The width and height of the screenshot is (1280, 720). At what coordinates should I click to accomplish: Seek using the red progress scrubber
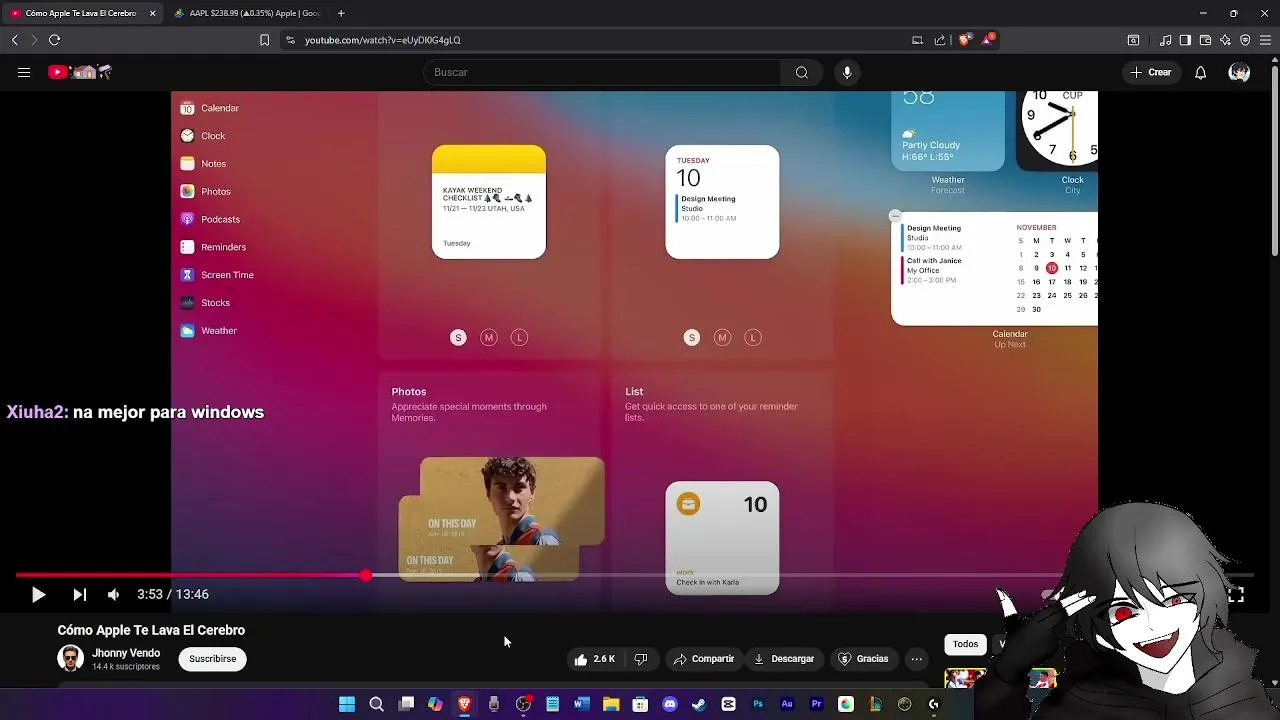tap(366, 575)
